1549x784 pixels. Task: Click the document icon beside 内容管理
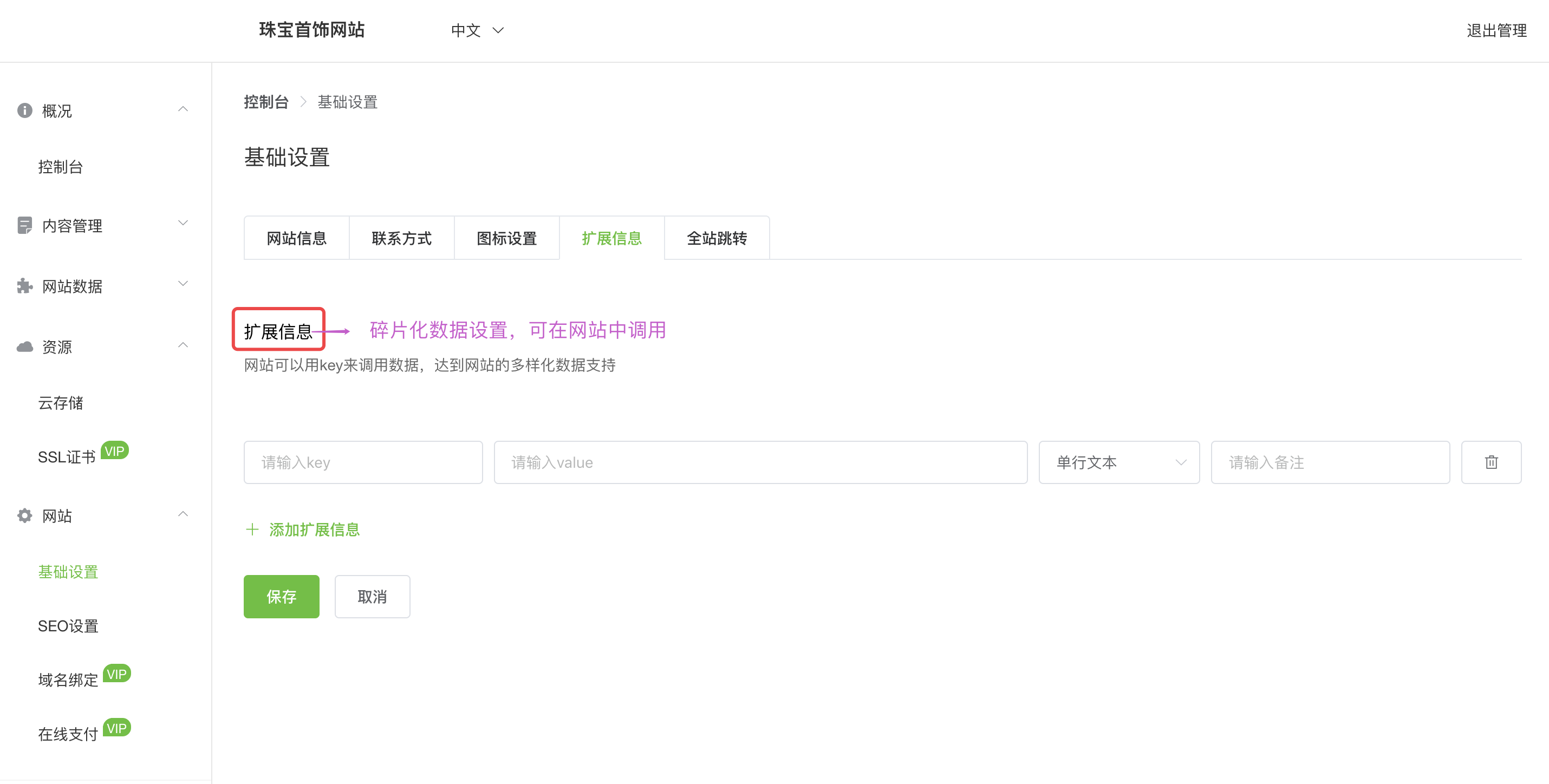click(25, 225)
